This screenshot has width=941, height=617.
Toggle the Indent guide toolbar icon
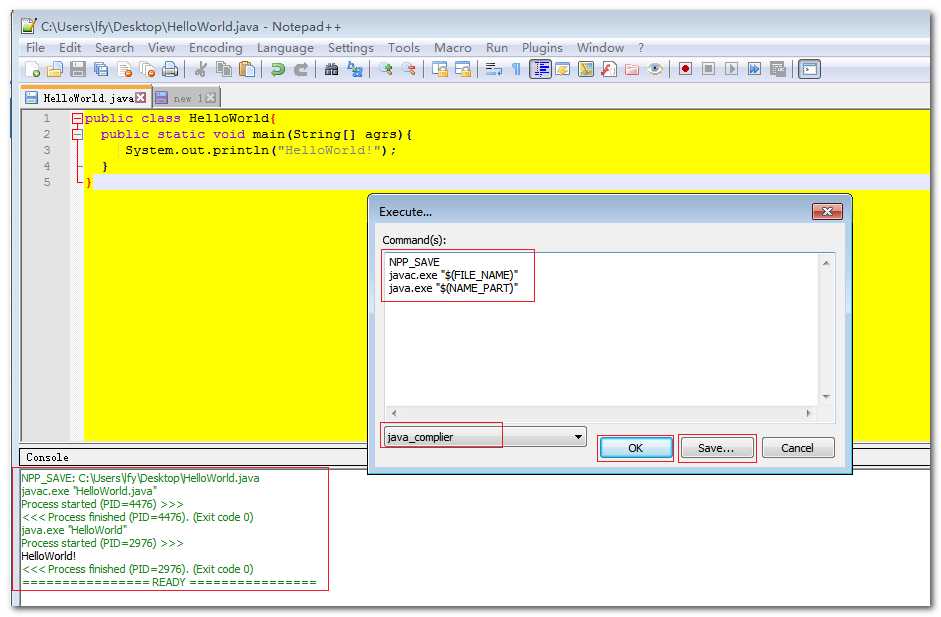(540, 70)
